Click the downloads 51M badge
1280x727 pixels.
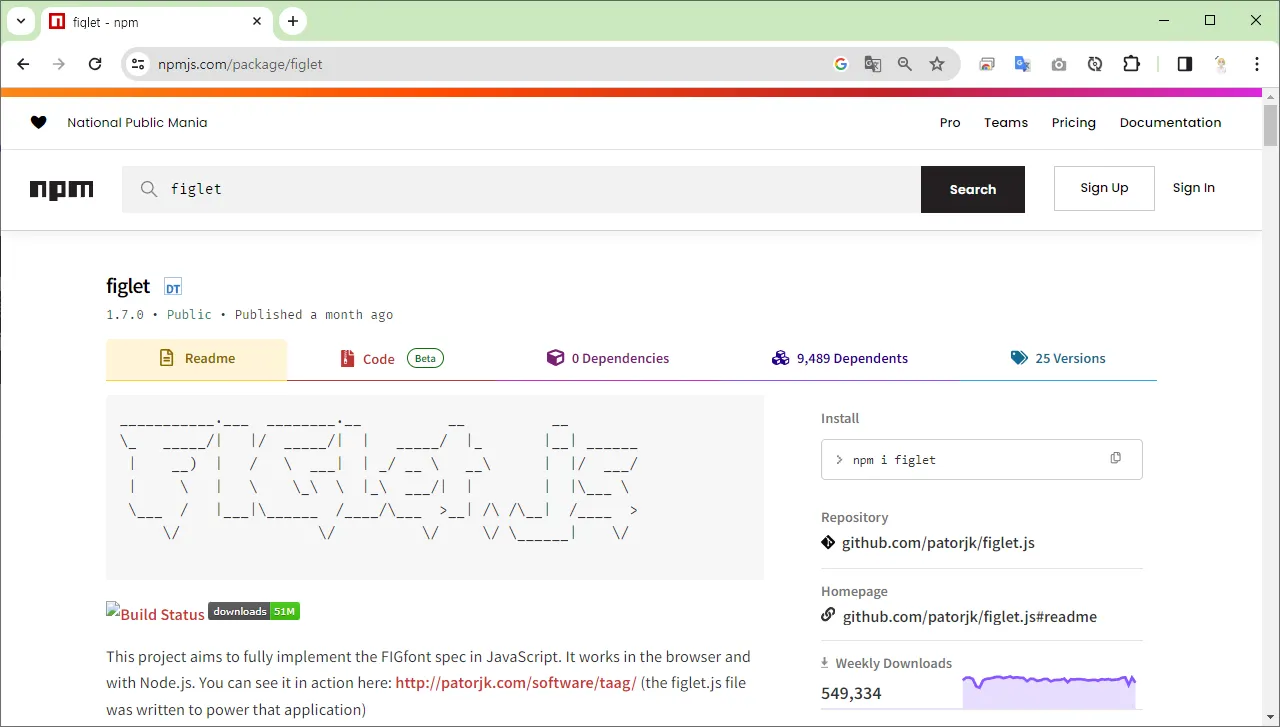(x=254, y=611)
